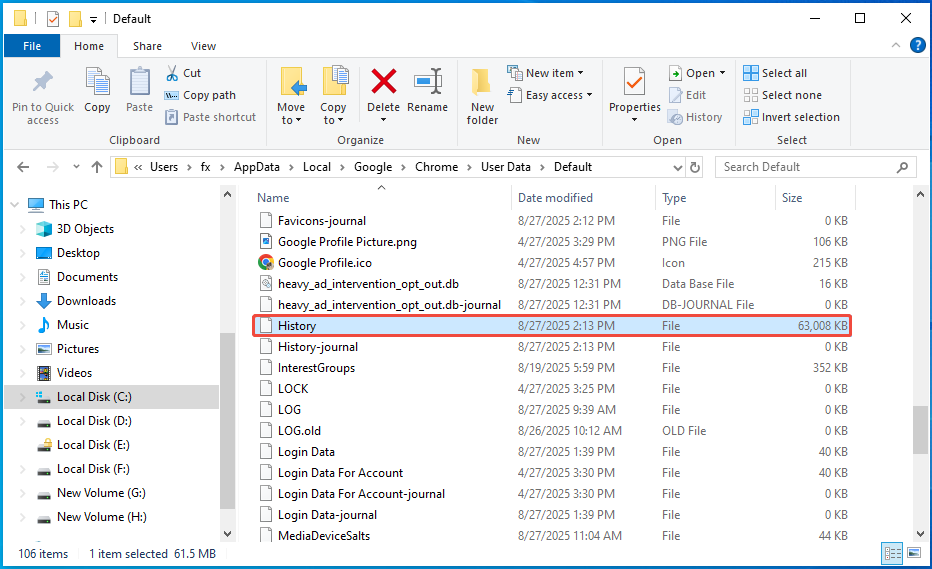This screenshot has height=569, width=932.
Task: Click the Cut scissors icon
Action: point(172,73)
